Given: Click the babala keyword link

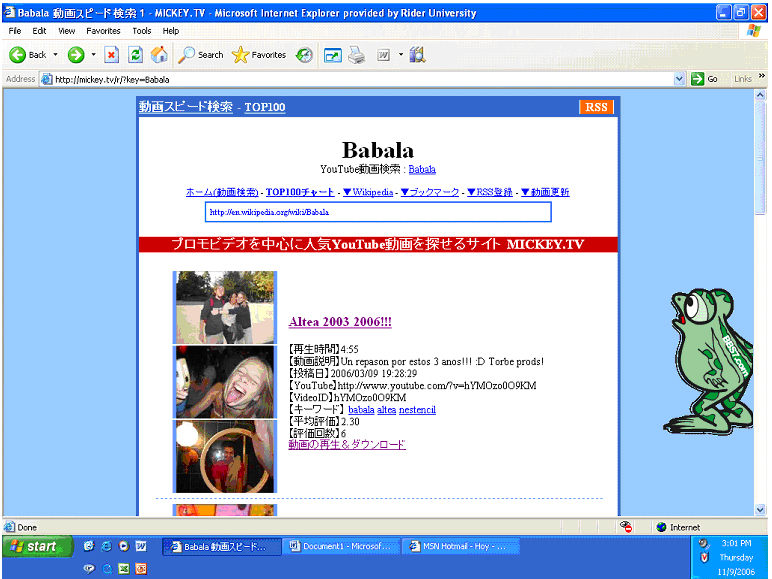Looking at the screenshot, I should click(x=361, y=410).
